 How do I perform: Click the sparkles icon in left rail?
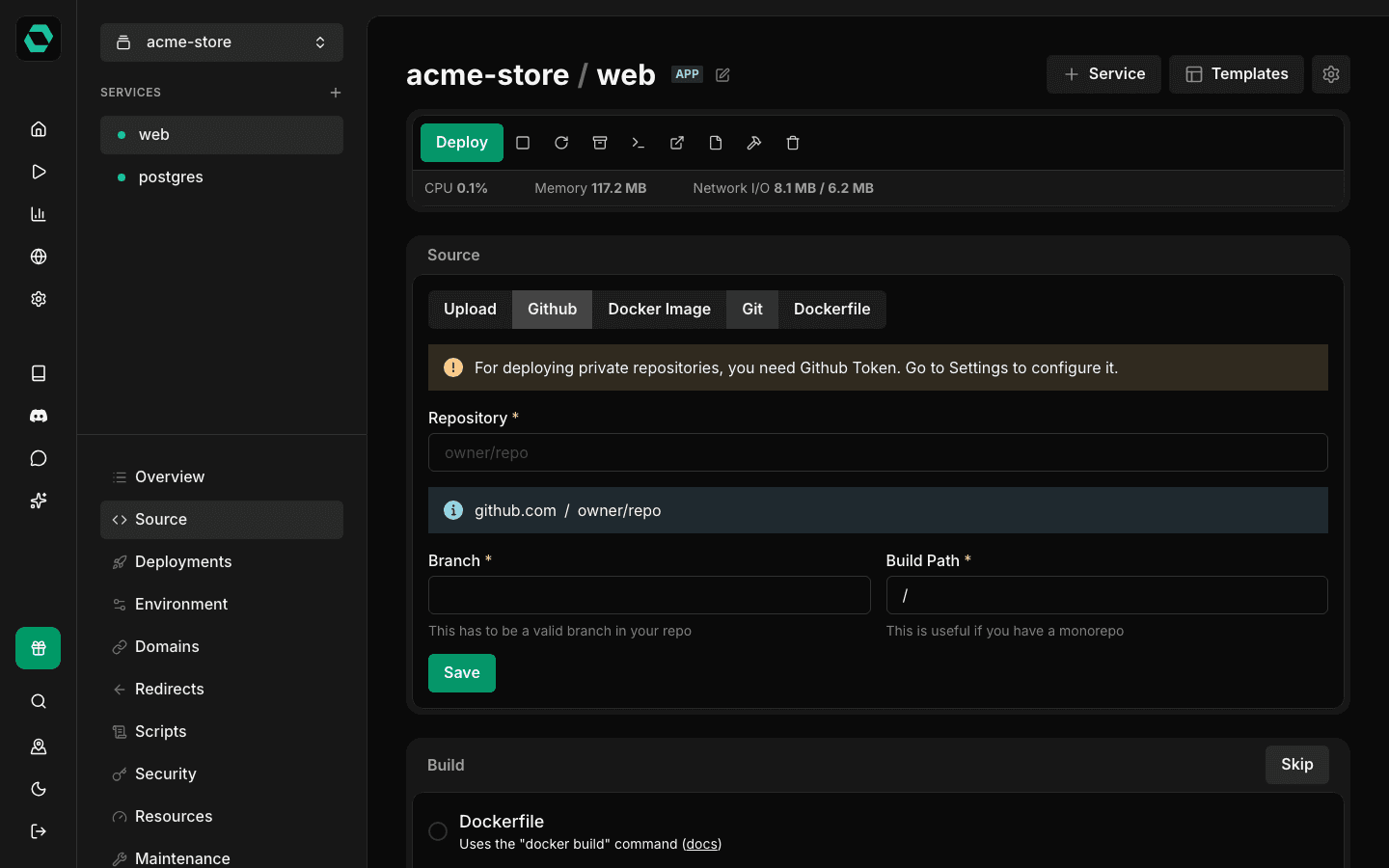point(39,501)
